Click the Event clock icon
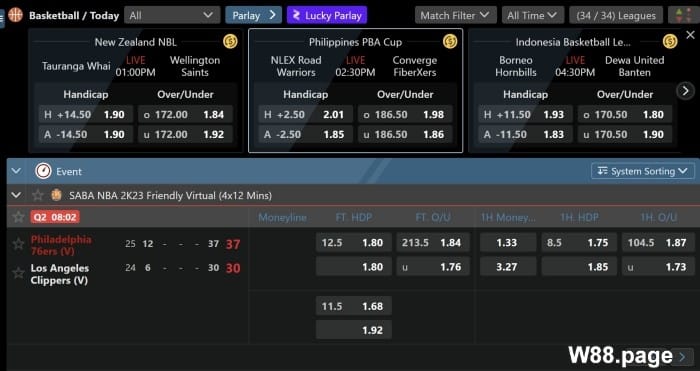The image size is (700, 371). point(43,171)
